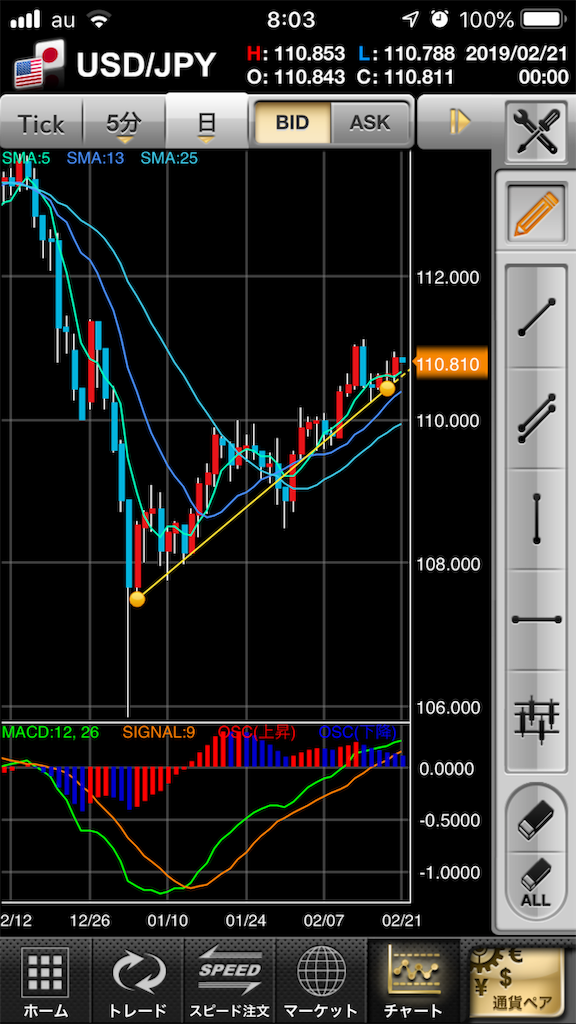
Task: Tap the 02/07 date axis label
Action: (x=325, y=921)
